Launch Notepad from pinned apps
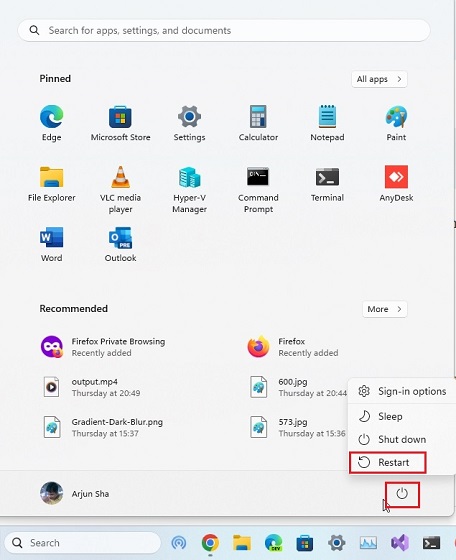 [x=327, y=123]
